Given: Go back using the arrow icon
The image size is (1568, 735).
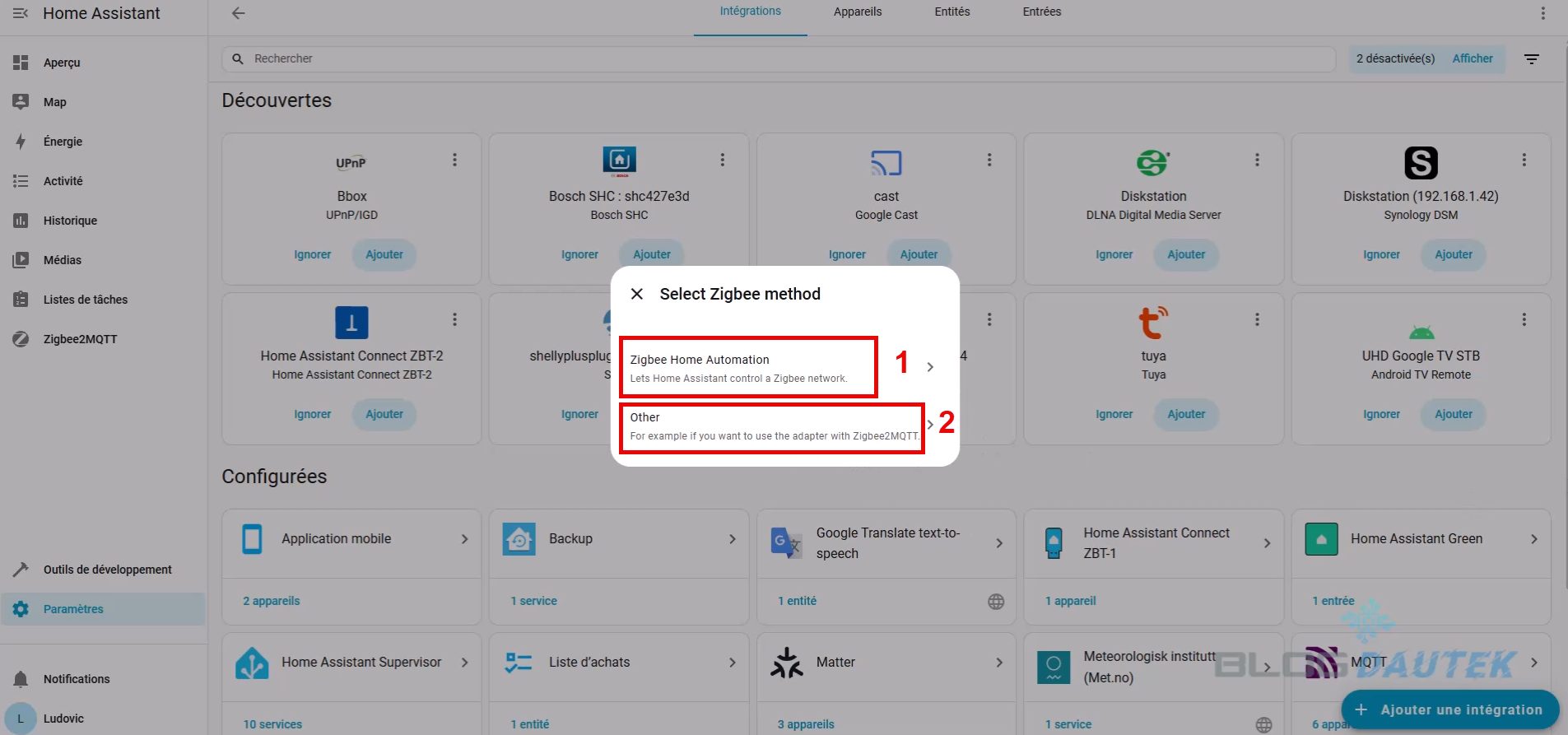Looking at the screenshot, I should click(x=238, y=13).
